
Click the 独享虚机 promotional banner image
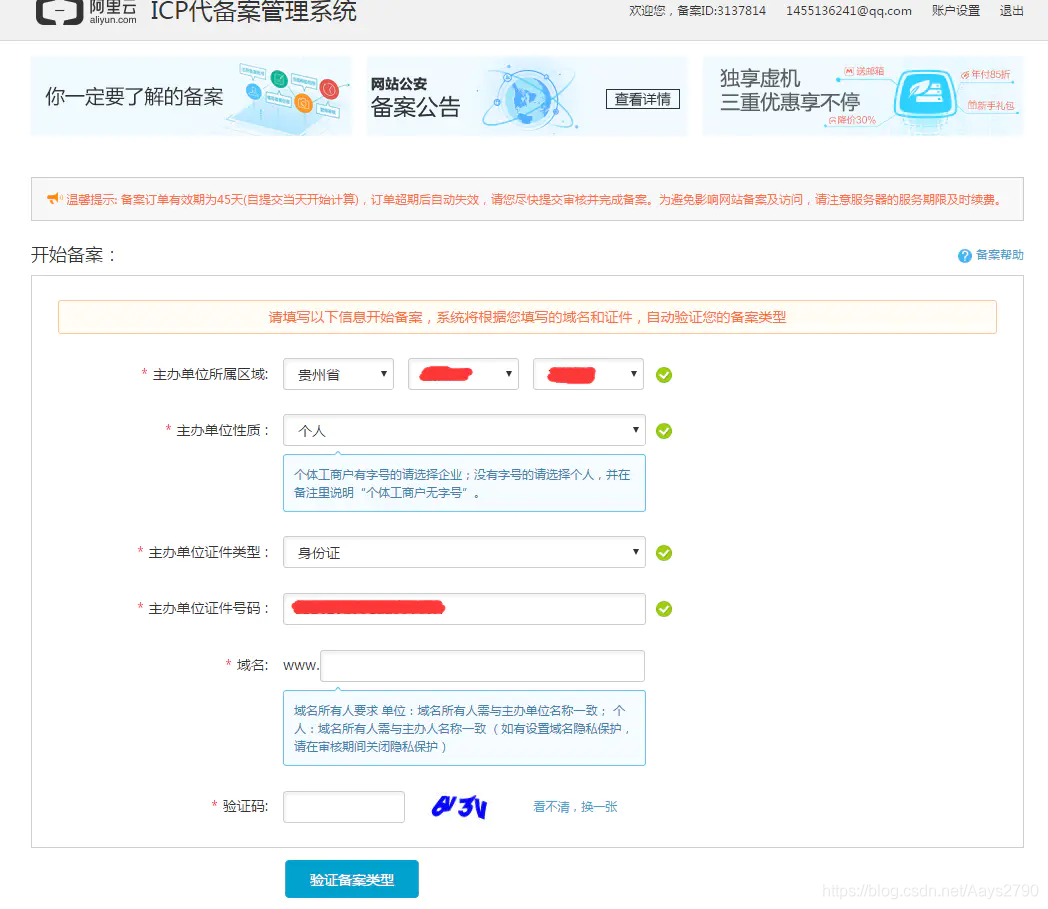862,96
